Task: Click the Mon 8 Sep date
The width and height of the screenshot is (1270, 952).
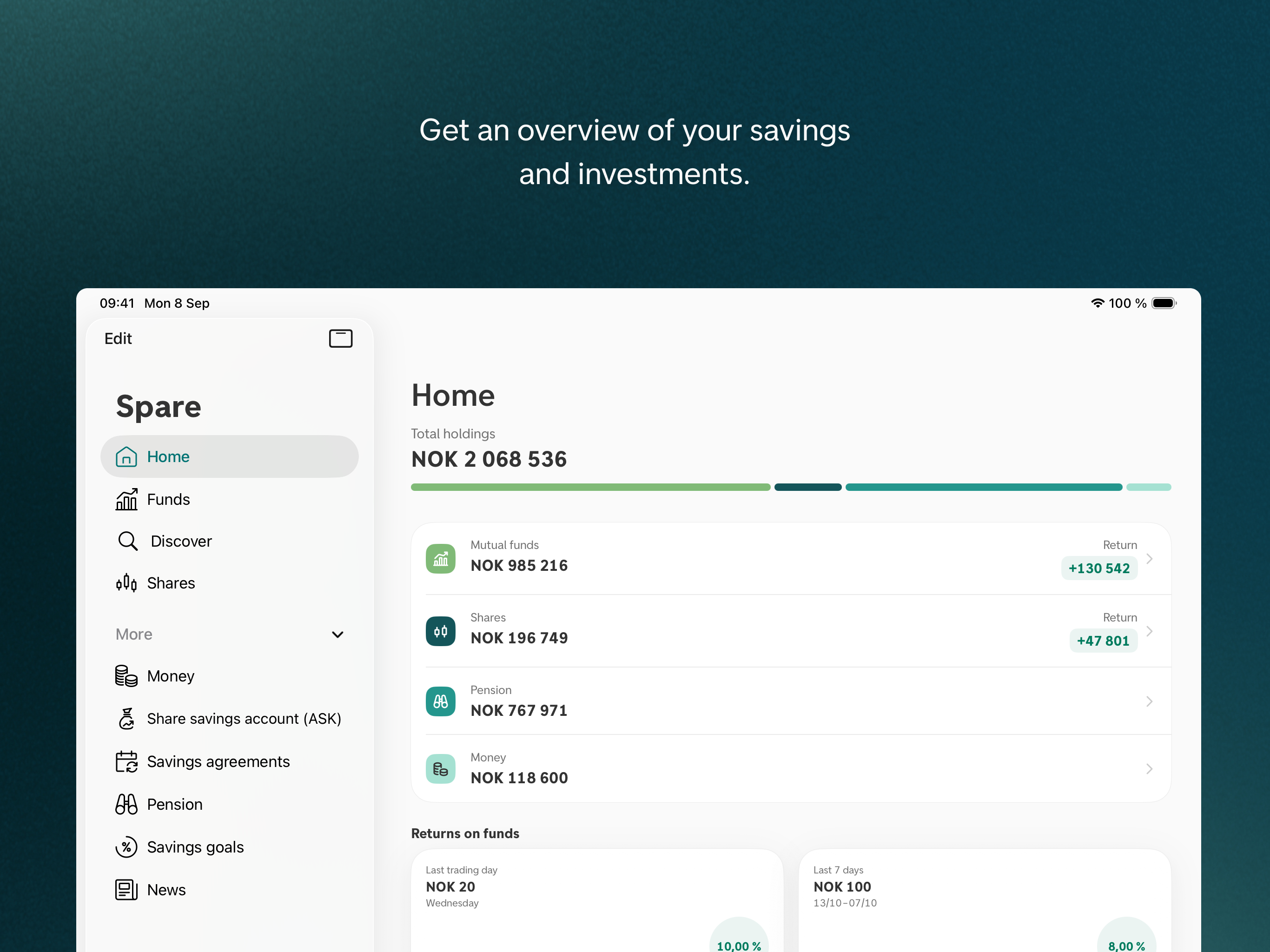Action: (177, 303)
